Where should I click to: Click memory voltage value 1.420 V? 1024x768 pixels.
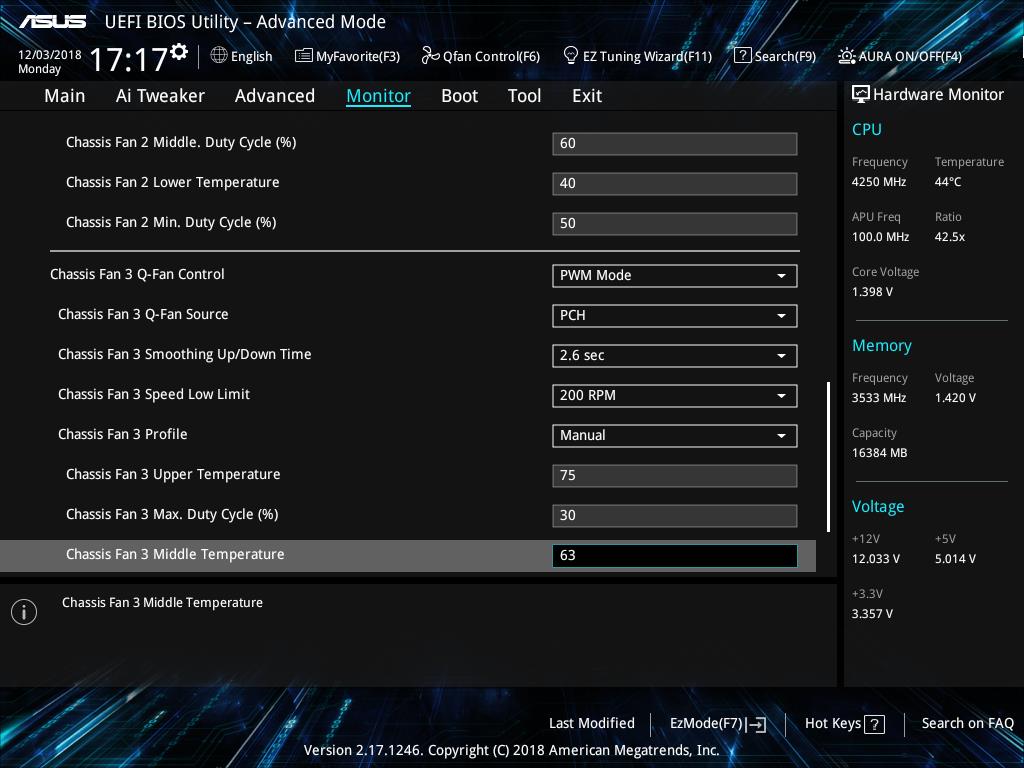[955, 398]
